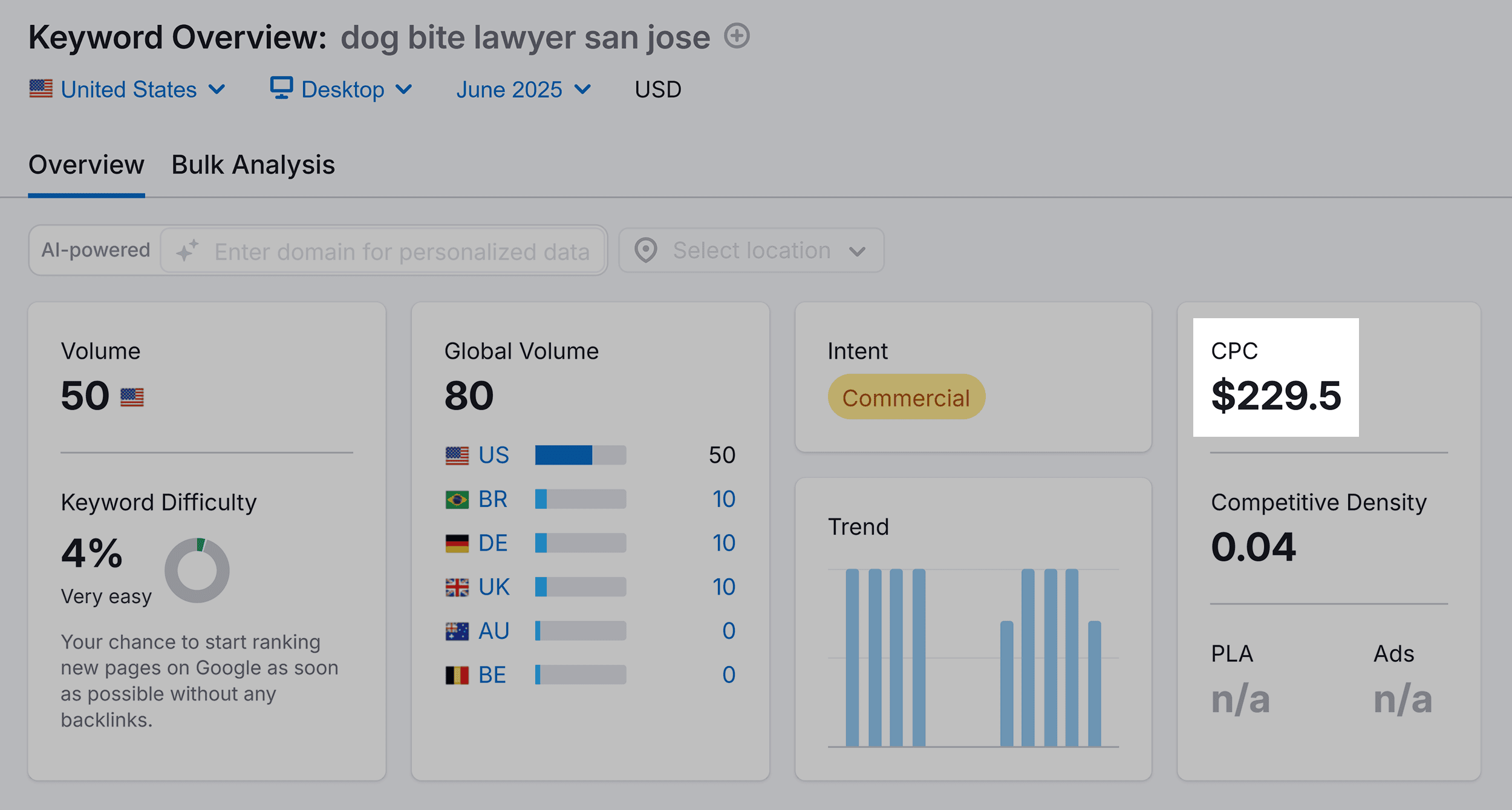Click the Commercial intent badge
The image size is (1512, 810).
point(906,397)
